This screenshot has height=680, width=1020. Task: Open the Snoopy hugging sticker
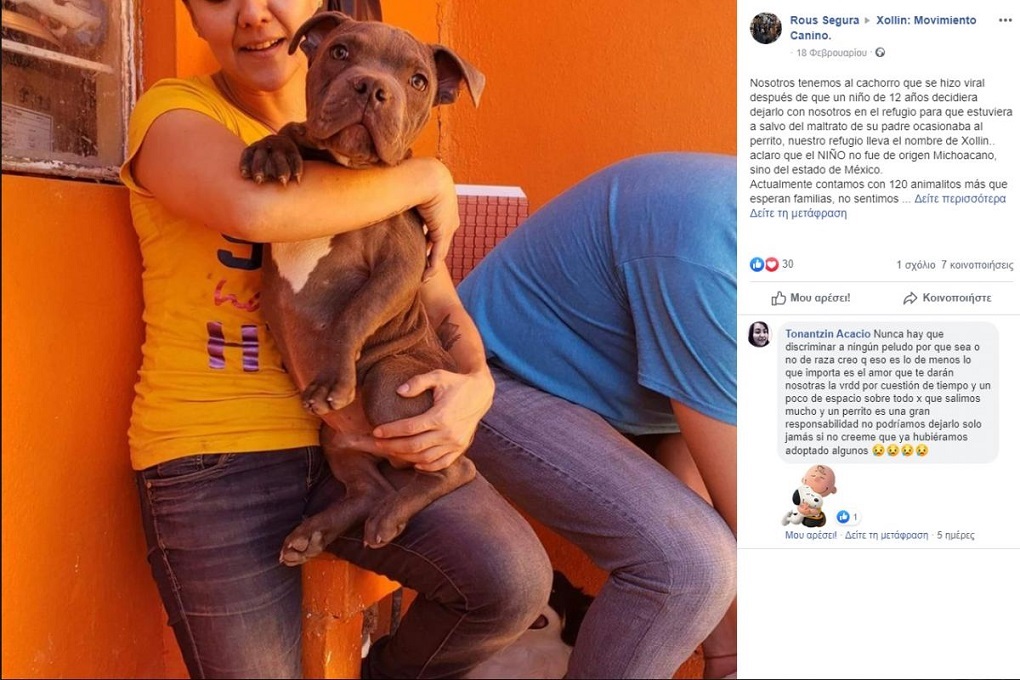click(809, 496)
